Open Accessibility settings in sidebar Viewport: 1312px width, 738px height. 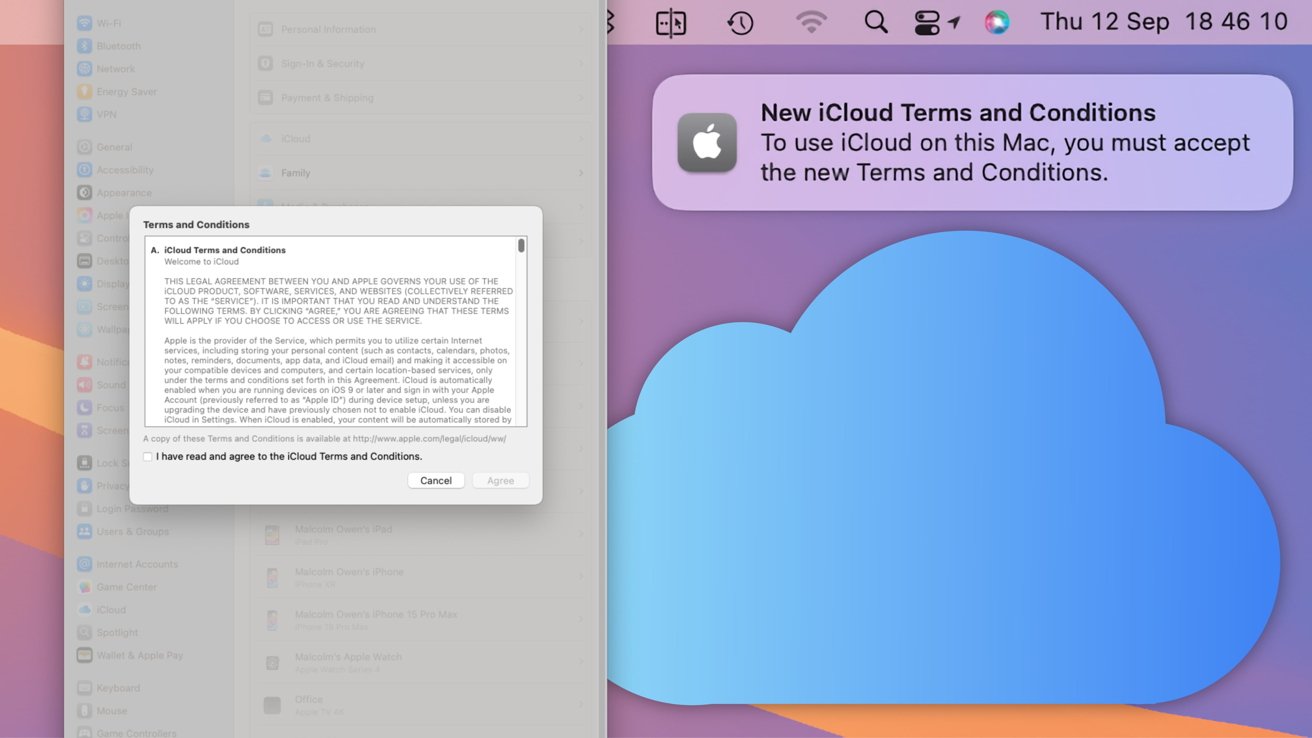[x=115, y=170]
